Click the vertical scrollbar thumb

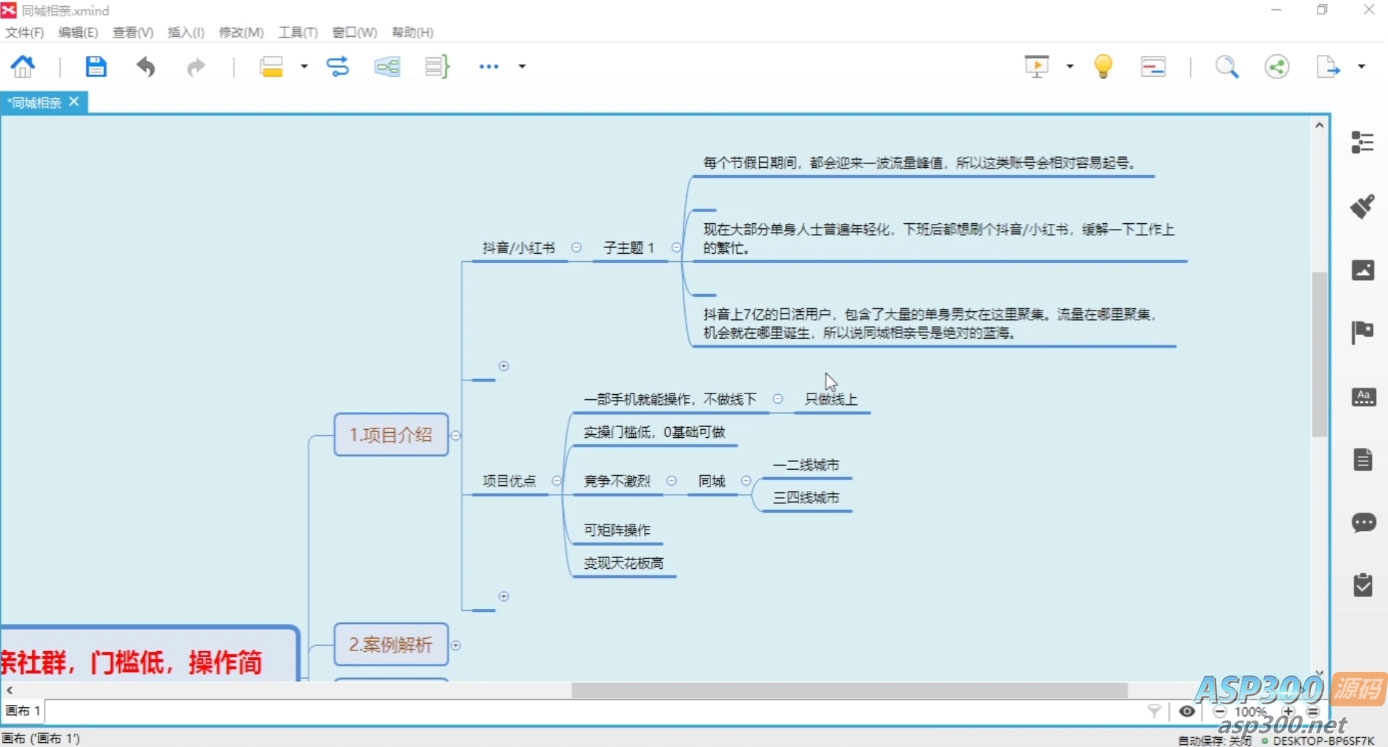(x=1319, y=354)
